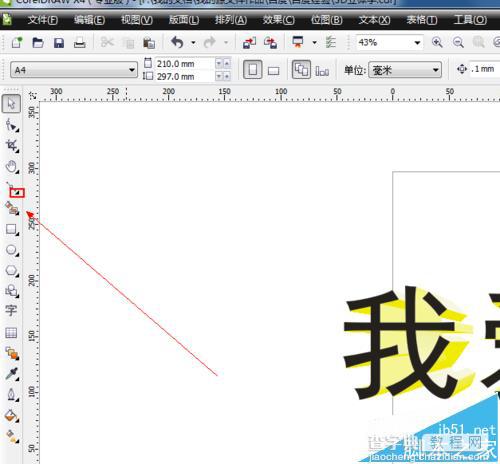
Task: Click the checklist icon beside the launcher arrow
Action: (330, 42)
